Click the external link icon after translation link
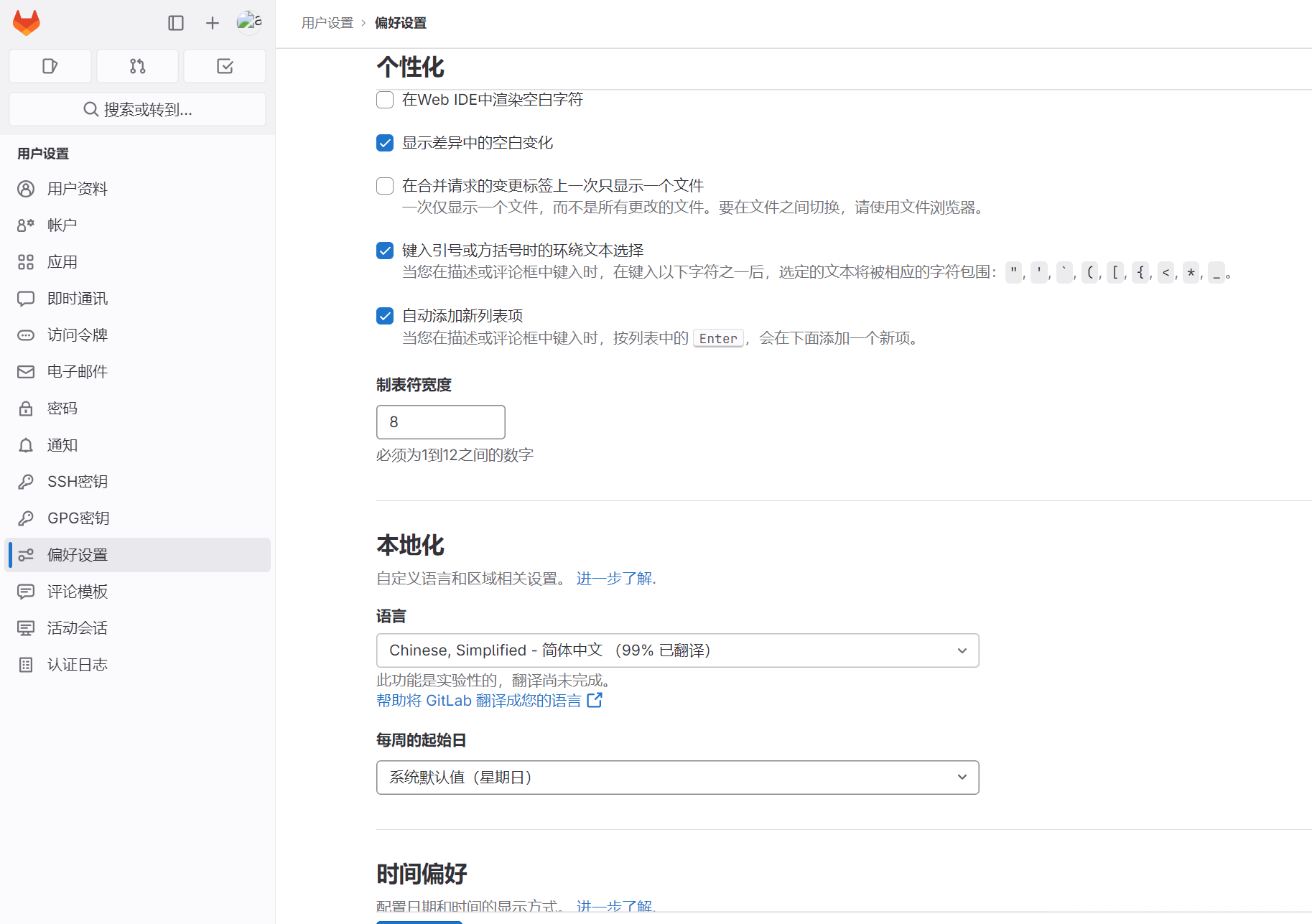The width and height of the screenshot is (1312, 924). click(595, 700)
